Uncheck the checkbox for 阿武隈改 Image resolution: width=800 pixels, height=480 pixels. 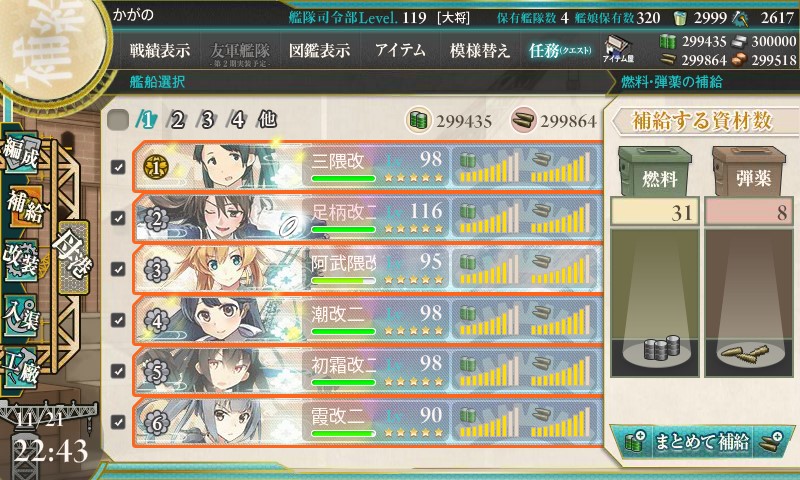[118, 269]
